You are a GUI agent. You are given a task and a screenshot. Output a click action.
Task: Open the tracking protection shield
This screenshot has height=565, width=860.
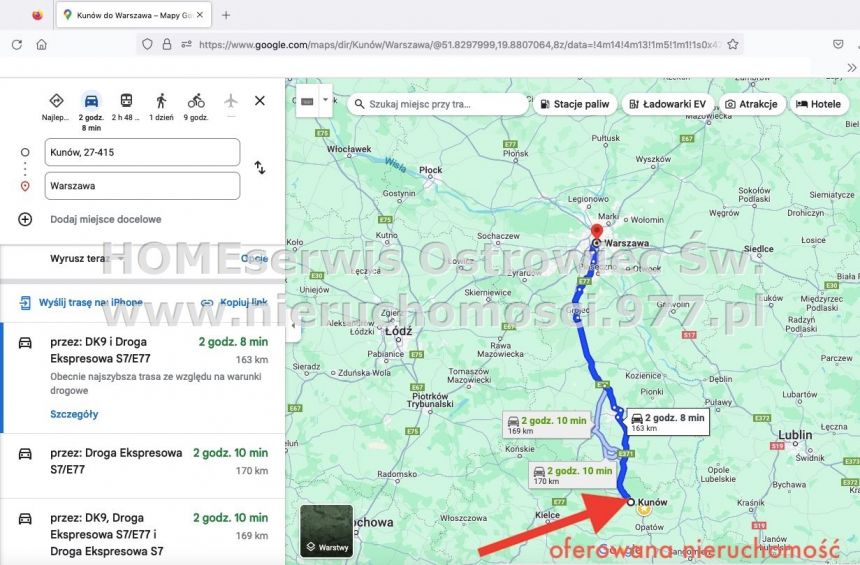(147, 44)
